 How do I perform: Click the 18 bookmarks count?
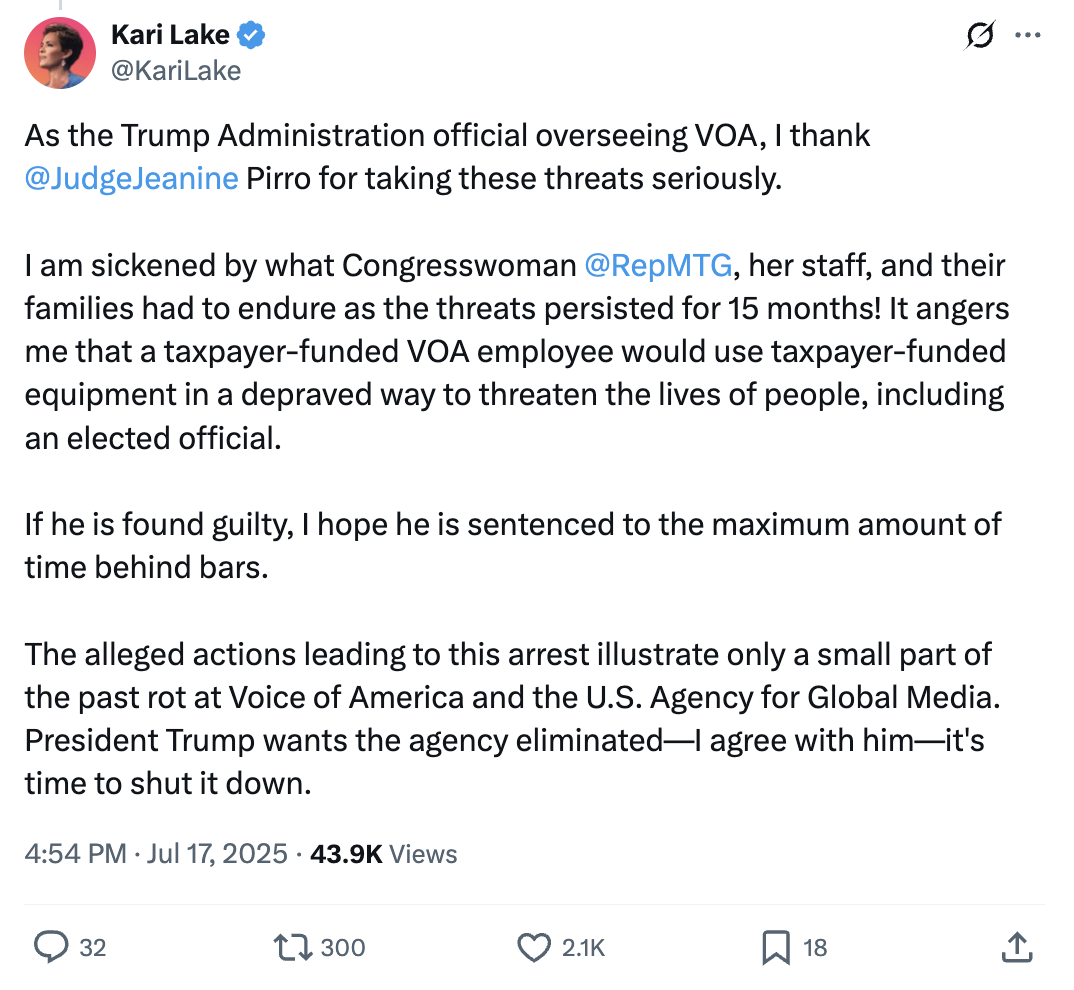click(x=815, y=947)
